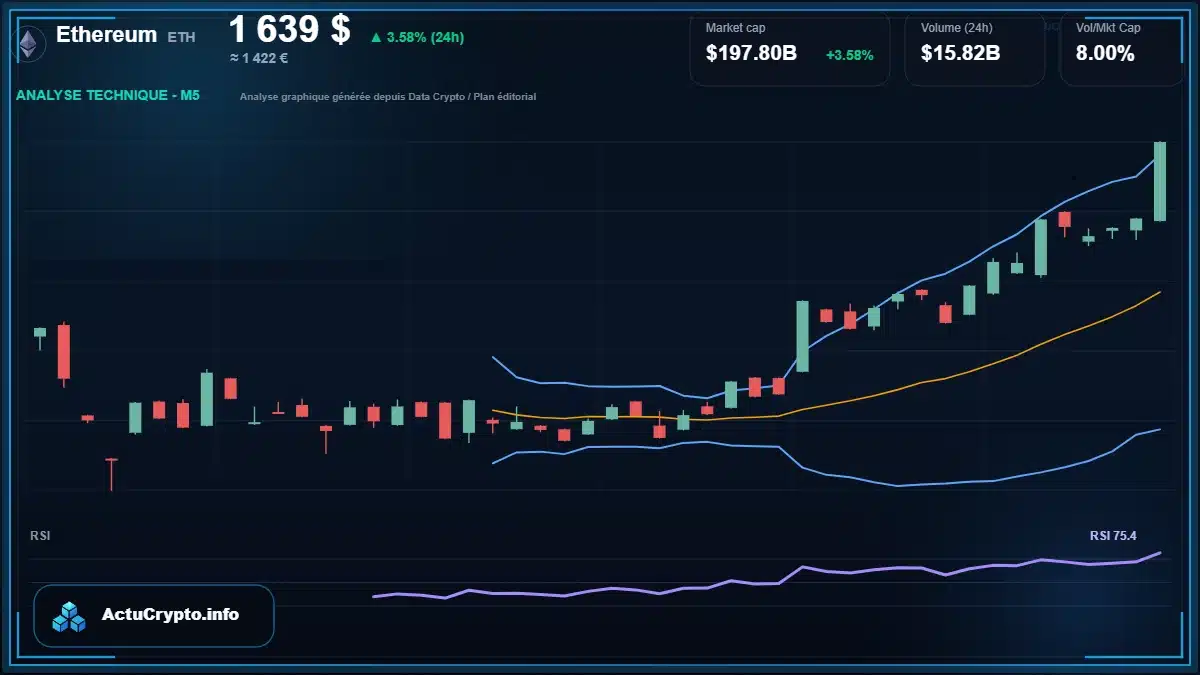Click the Ethereum diamond logo icon
The width and height of the screenshot is (1200, 675).
29,42
